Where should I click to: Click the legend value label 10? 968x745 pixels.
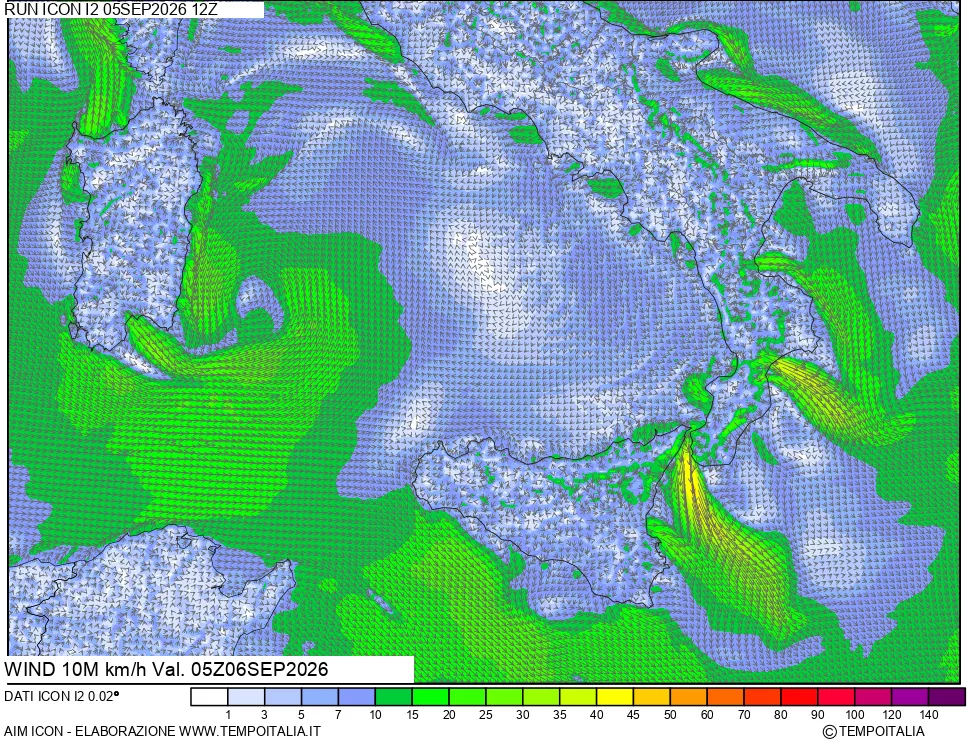pyautogui.click(x=375, y=715)
